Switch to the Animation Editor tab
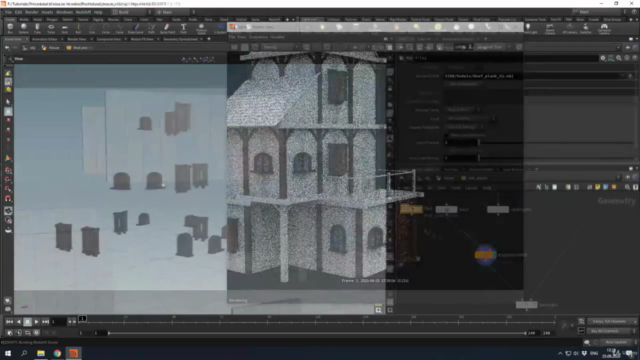The height and width of the screenshot is (360, 640). point(45,39)
